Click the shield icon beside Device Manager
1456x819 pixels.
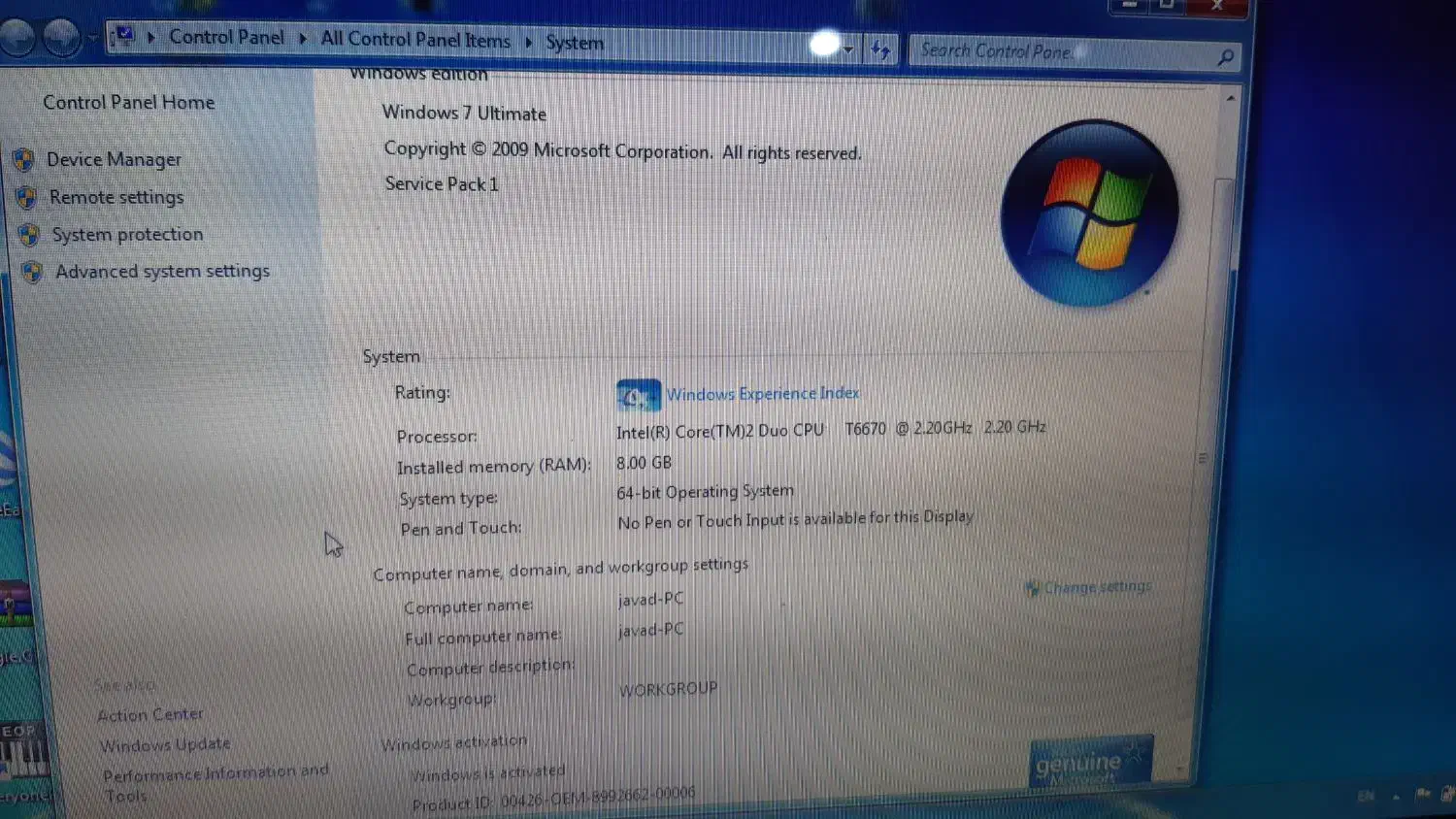(x=23, y=159)
